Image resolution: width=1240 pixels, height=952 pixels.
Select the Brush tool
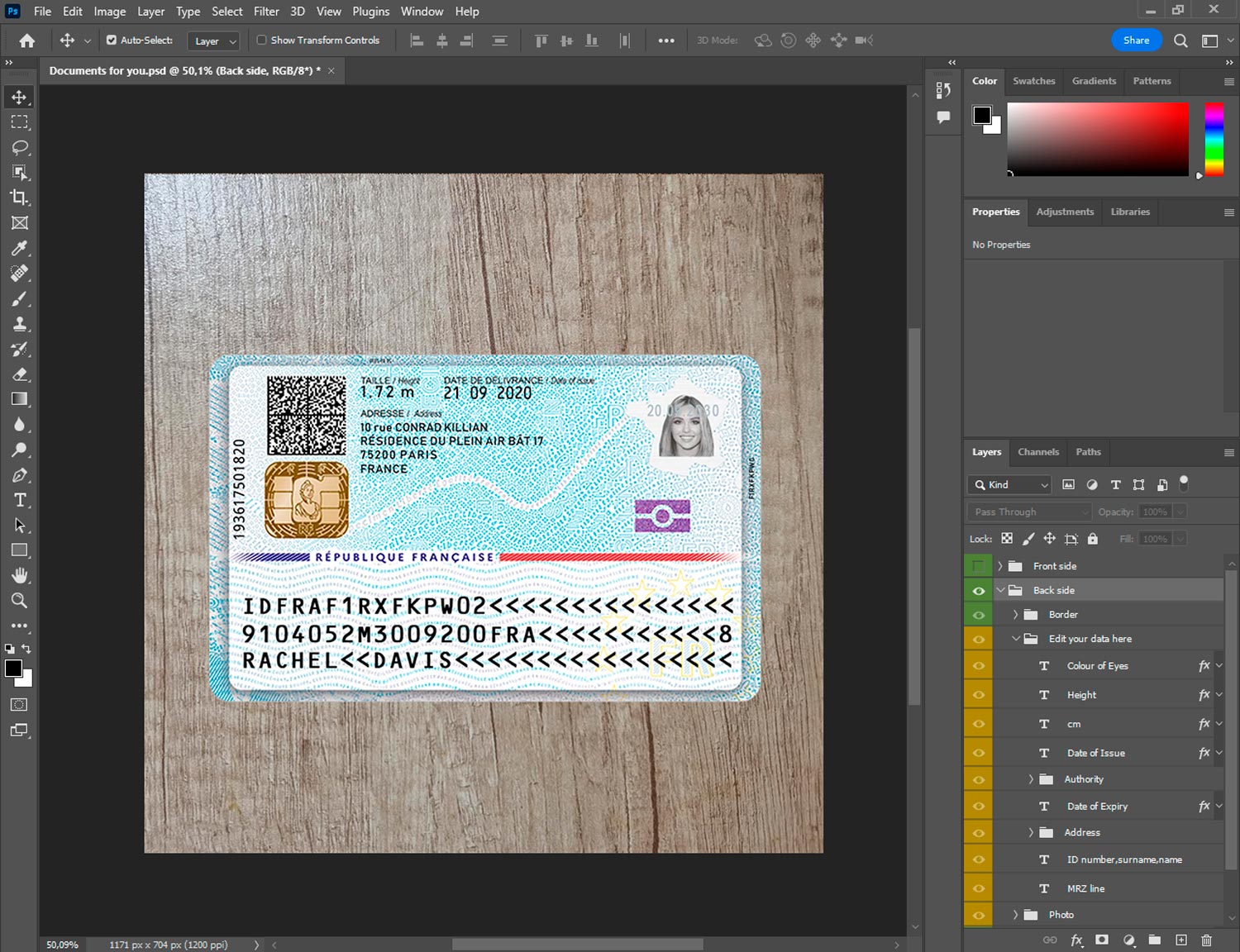(20, 298)
